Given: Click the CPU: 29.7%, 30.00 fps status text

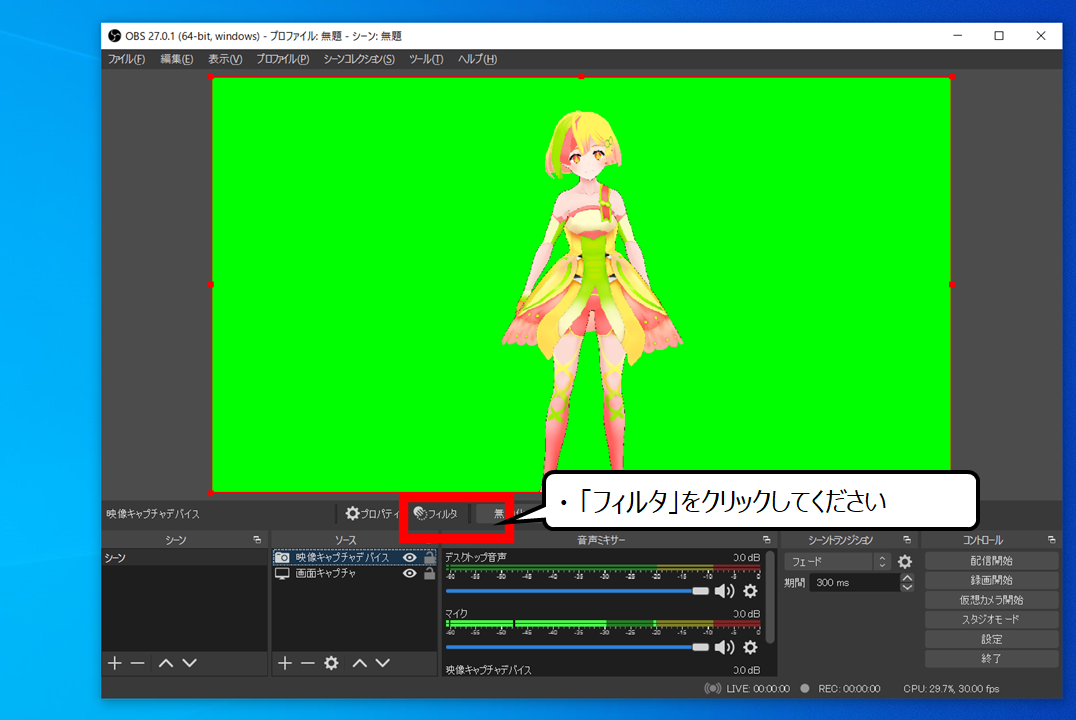Looking at the screenshot, I should [x=951, y=688].
